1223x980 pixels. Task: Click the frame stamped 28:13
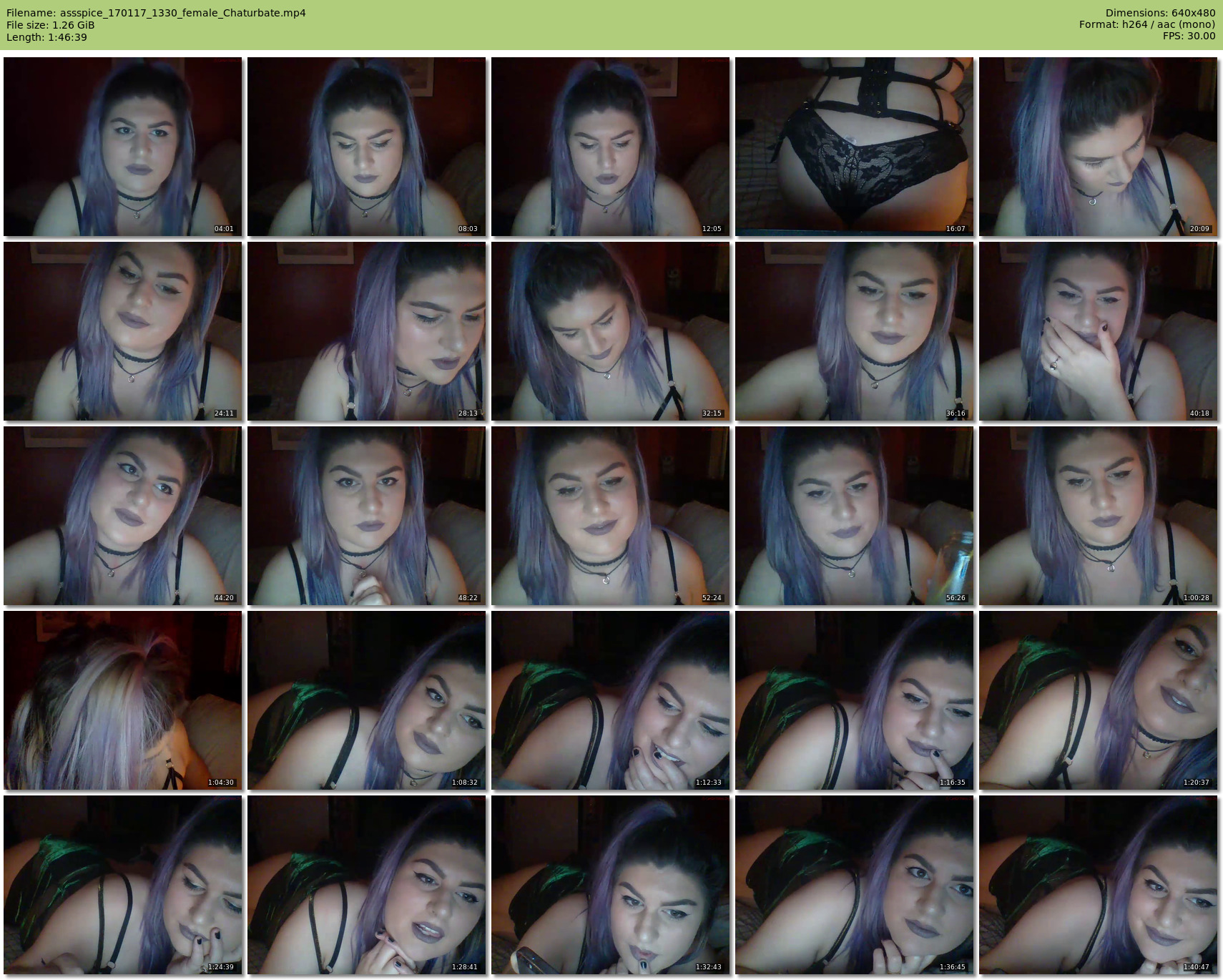[367, 331]
